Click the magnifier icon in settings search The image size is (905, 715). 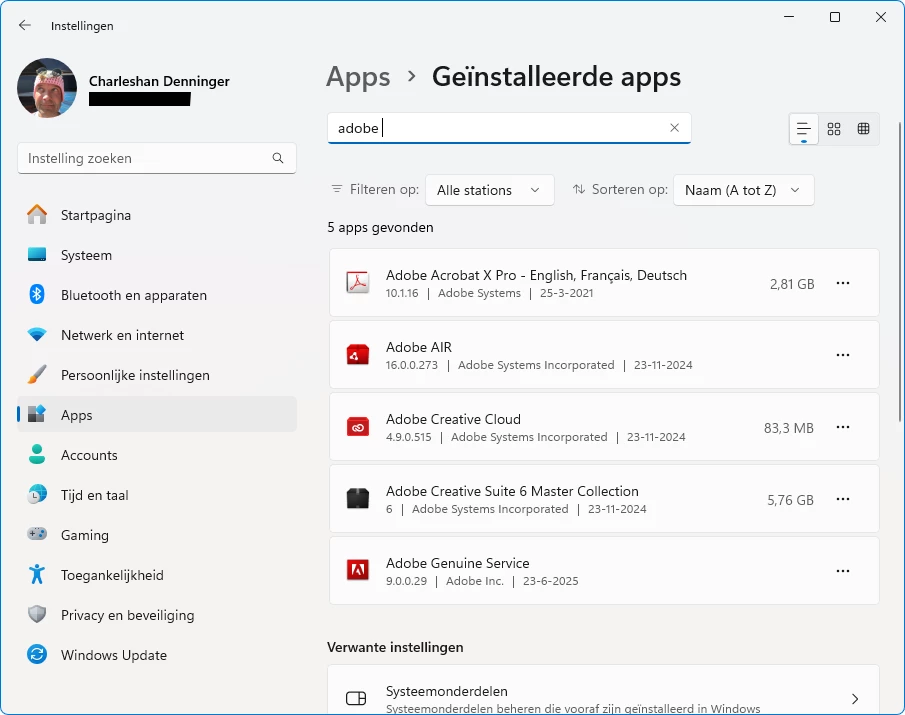pyautogui.click(x=278, y=158)
